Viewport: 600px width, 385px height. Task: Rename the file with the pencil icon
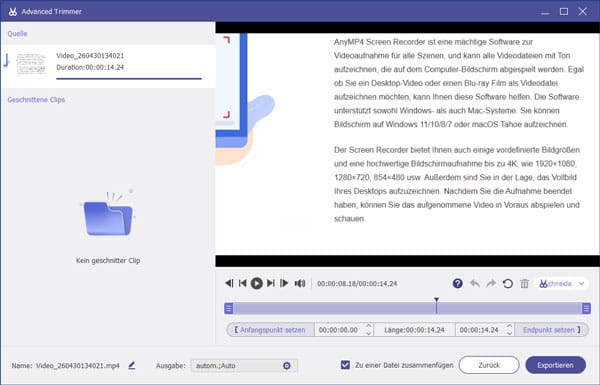pos(132,365)
